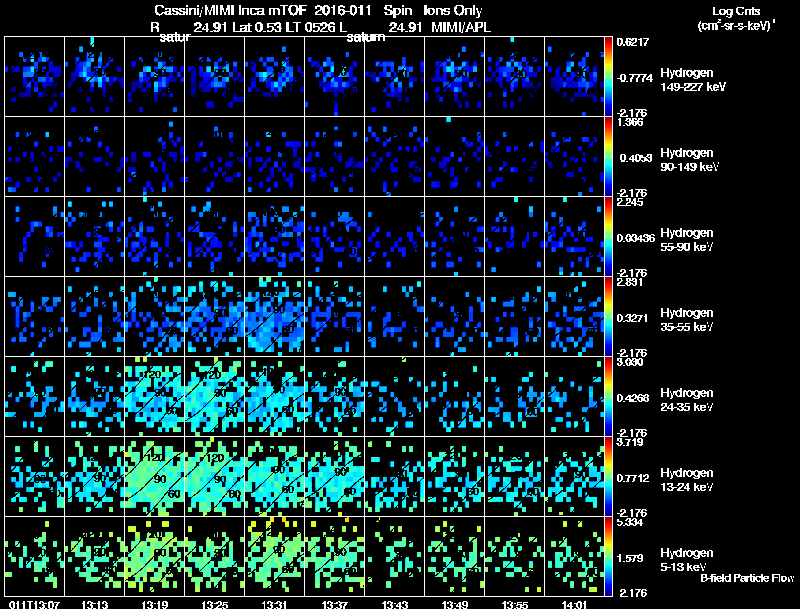
Task: Select the 13:07 panel in Hydrogen 55-90 keV row
Action: click(34, 237)
